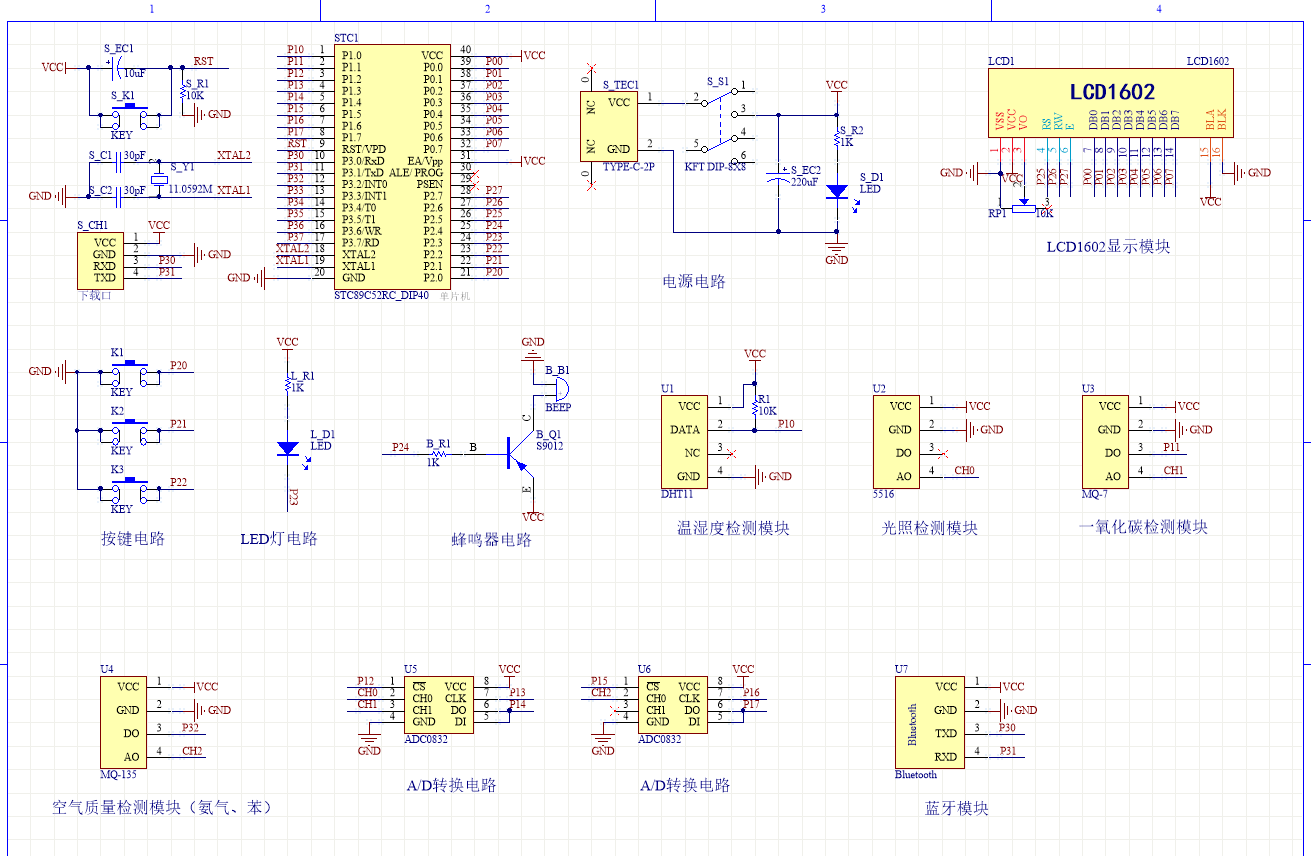Select the U7 Bluetooth module block
The width and height of the screenshot is (1311, 856).
point(929,721)
